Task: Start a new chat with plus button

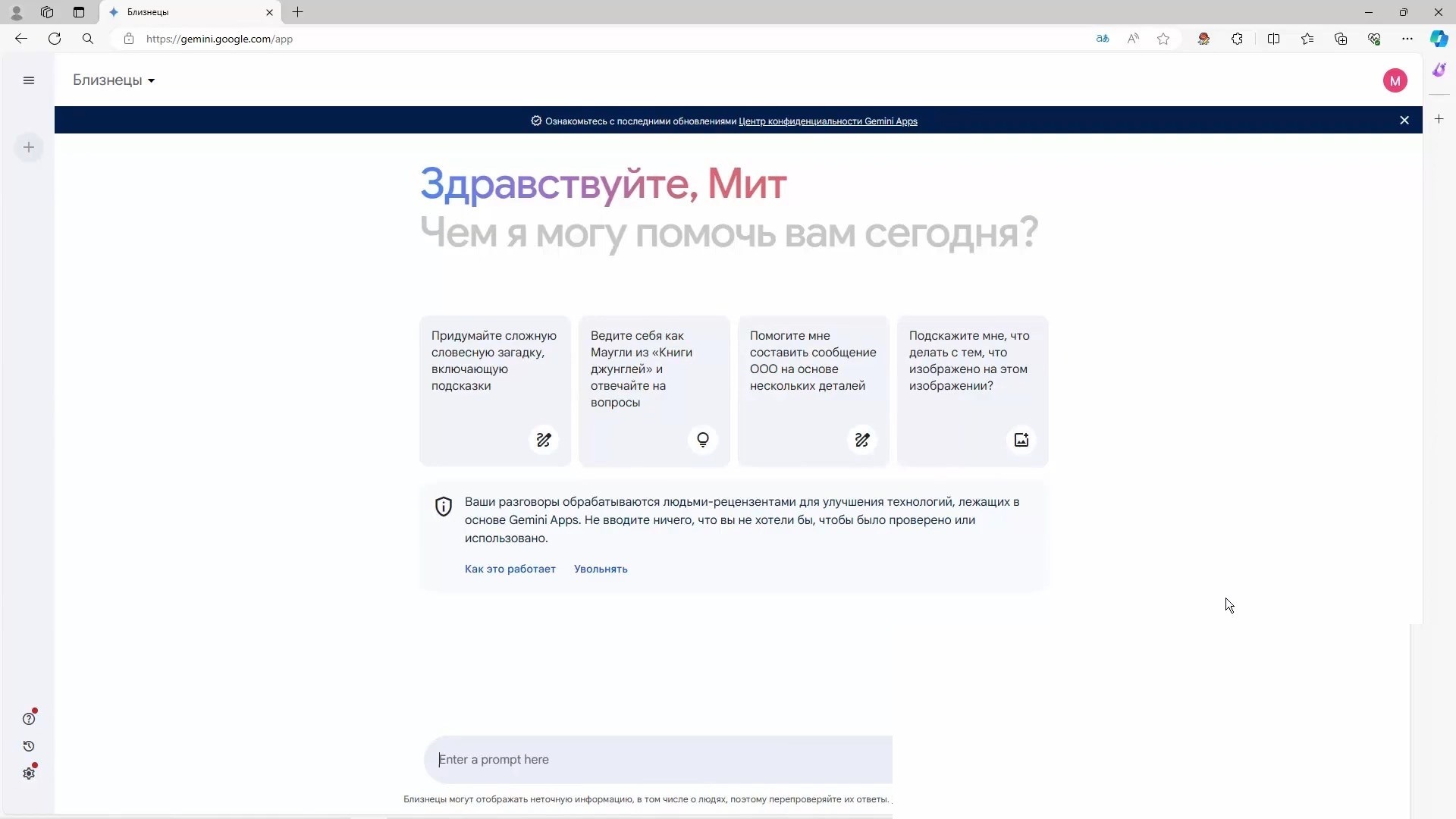Action: (29, 147)
